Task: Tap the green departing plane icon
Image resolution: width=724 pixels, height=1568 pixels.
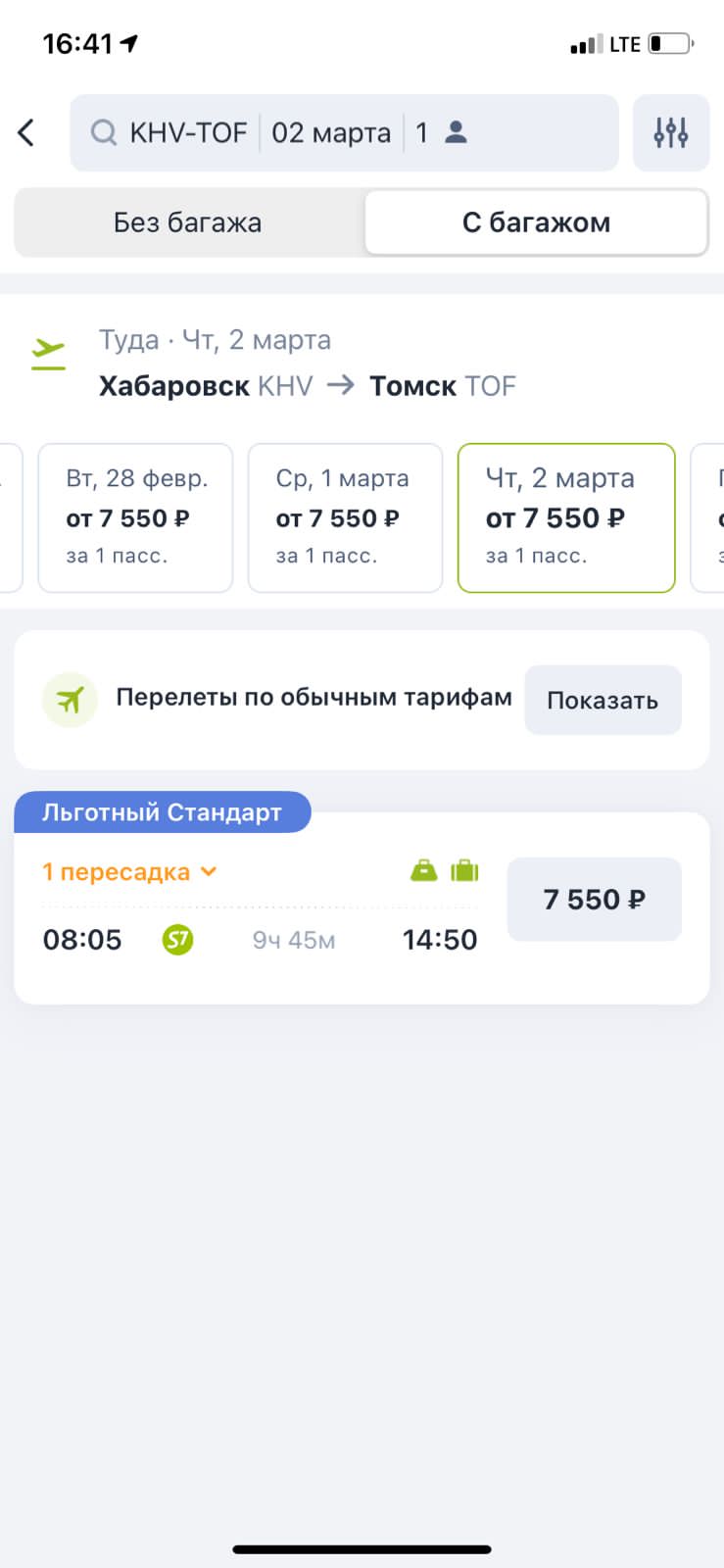Action: tap(48, 354)
